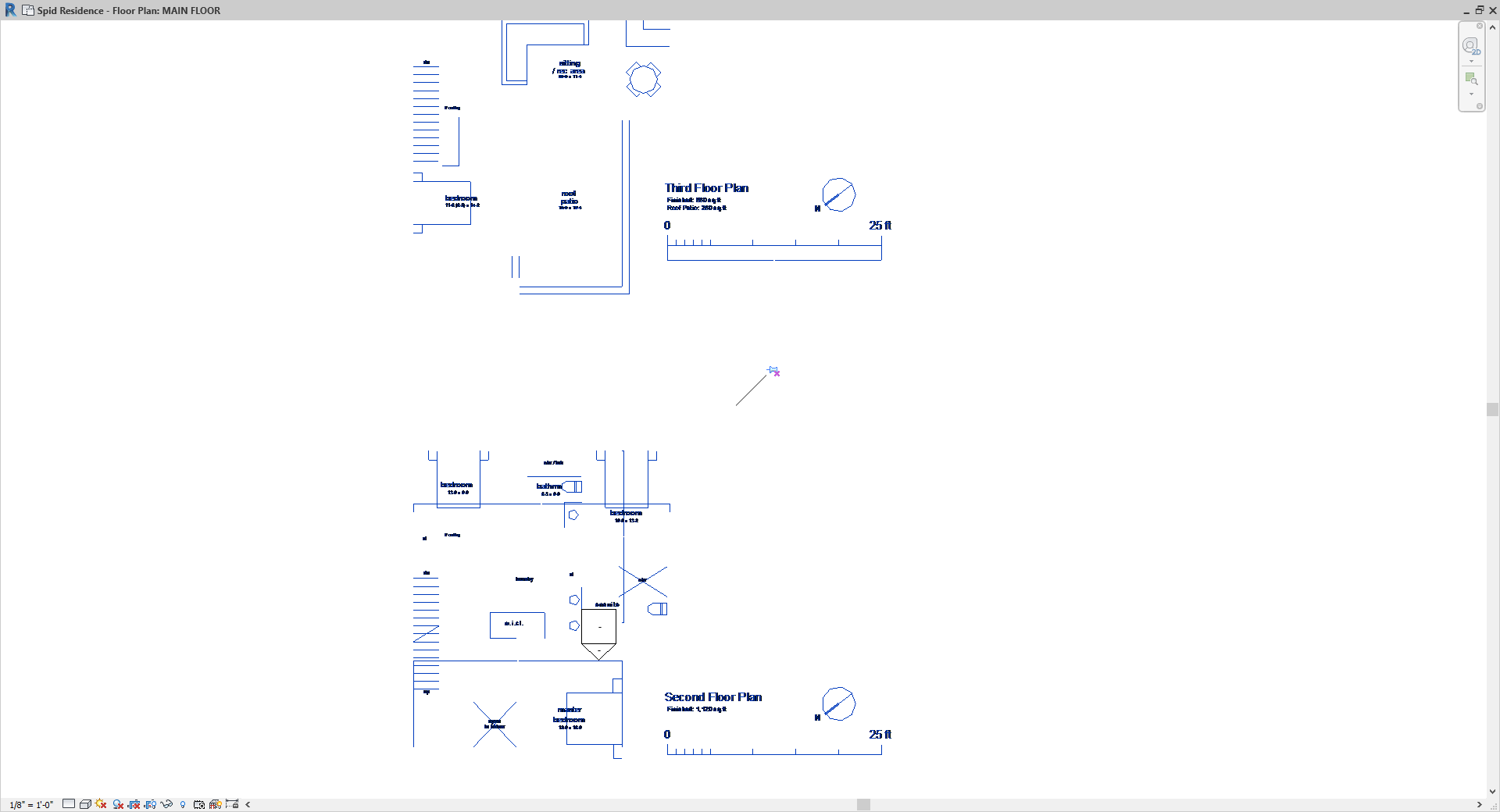The height and width of the screenshot is (812, 1500).
Task: Select Zoom in Region on the navigation bar
Action: (x=1471, y=78)
